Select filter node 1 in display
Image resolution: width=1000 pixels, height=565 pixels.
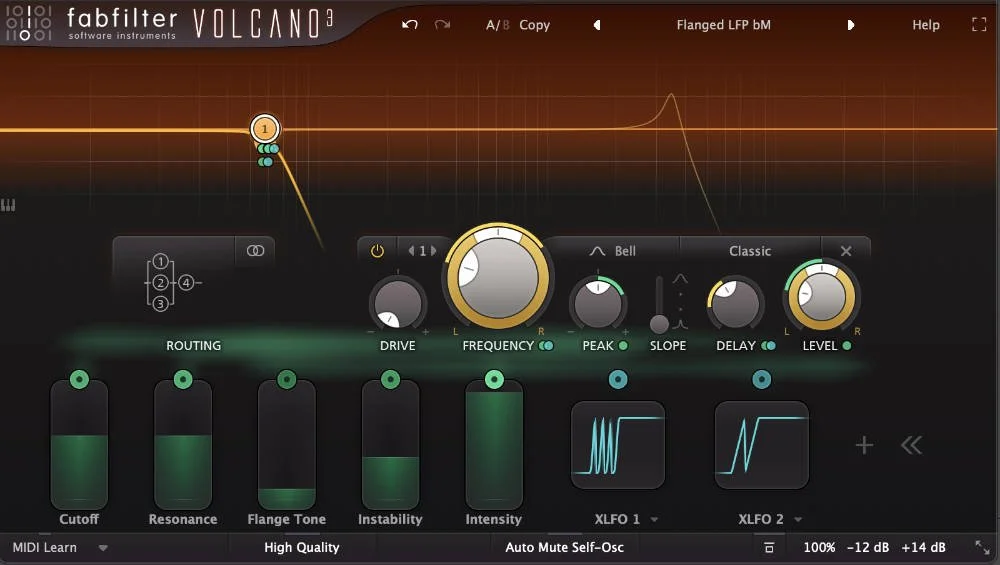(x=265, y=129)
